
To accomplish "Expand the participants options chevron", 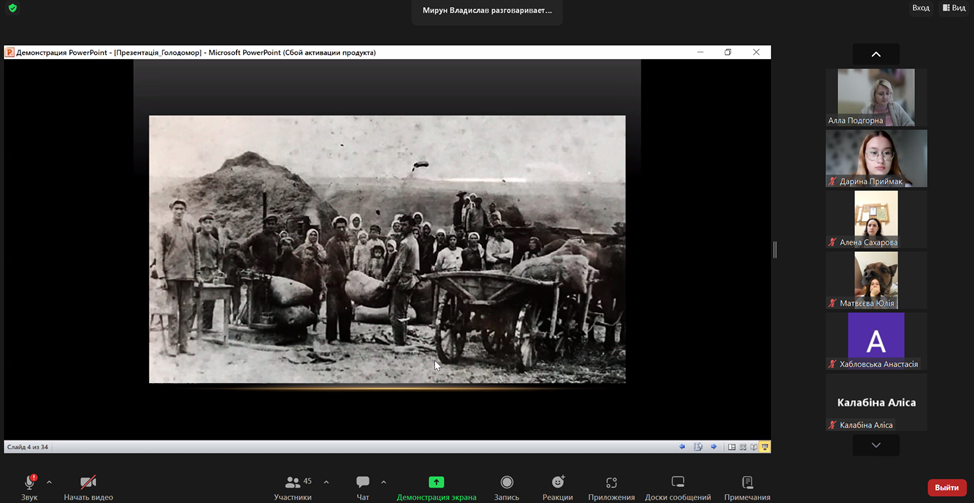I will pyautogui.click(x=326, y=482).
